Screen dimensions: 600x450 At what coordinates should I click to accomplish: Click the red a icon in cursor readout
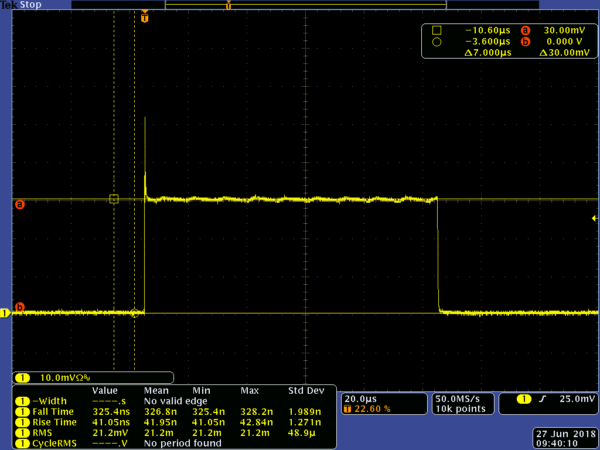pos(525,31)
